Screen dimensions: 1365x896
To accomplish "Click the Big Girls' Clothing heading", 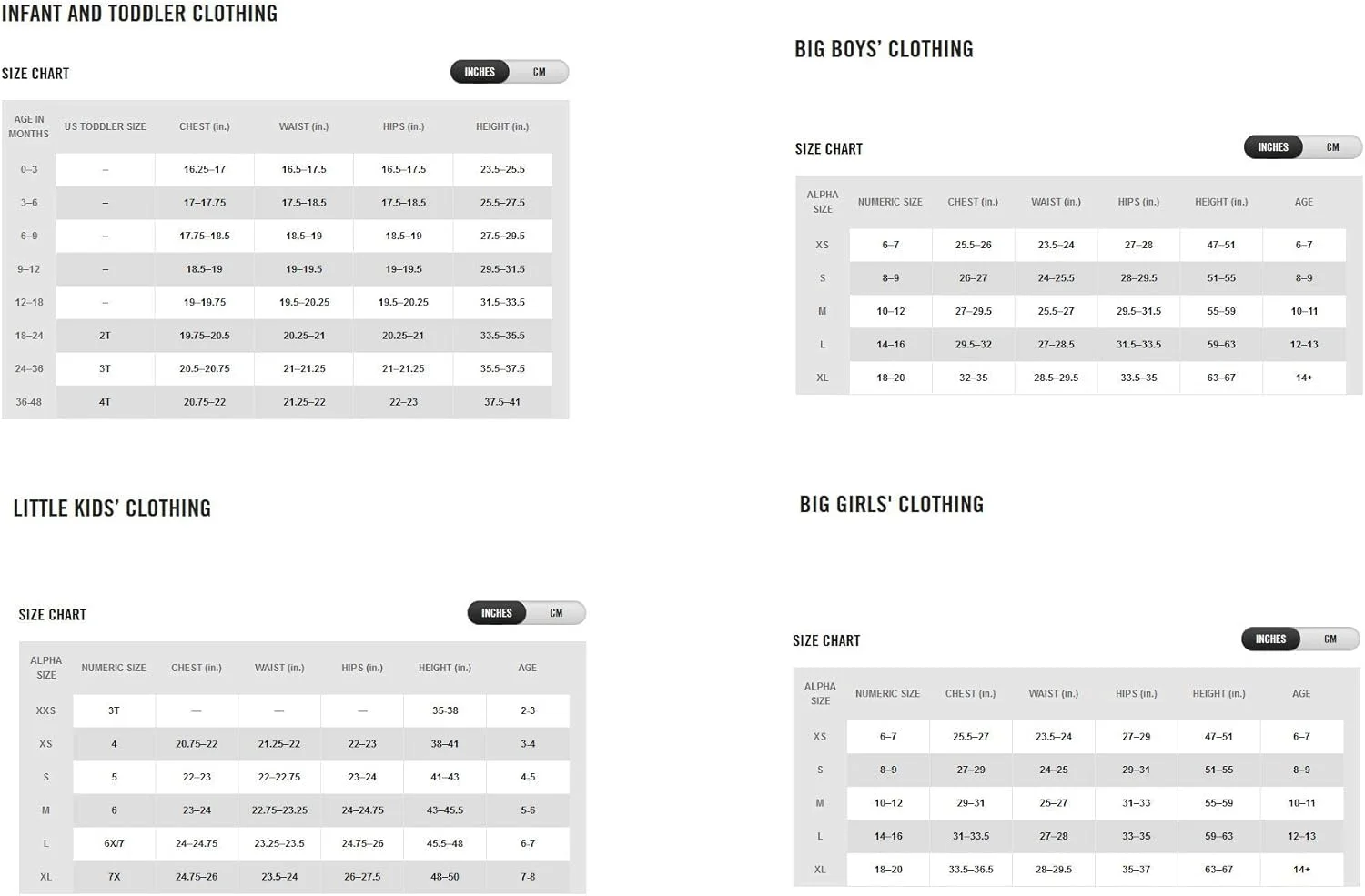I will tap(891, 505).
